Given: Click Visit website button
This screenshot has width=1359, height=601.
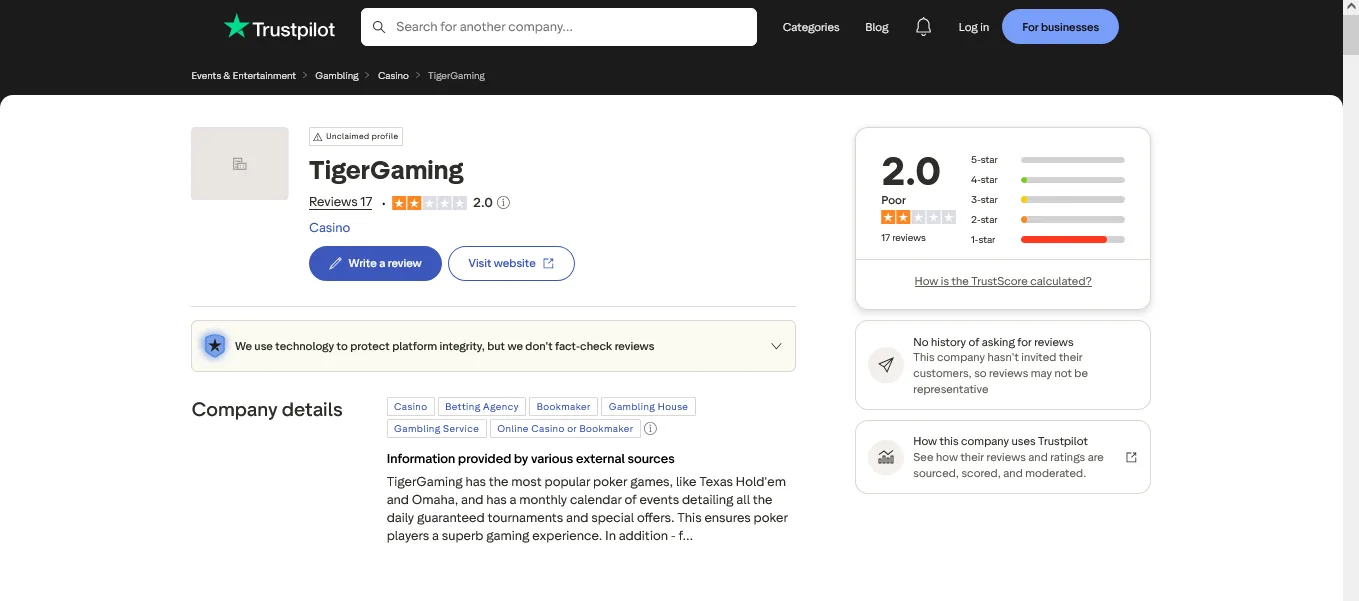Looking at the screenshot, I should pos(511,263).
